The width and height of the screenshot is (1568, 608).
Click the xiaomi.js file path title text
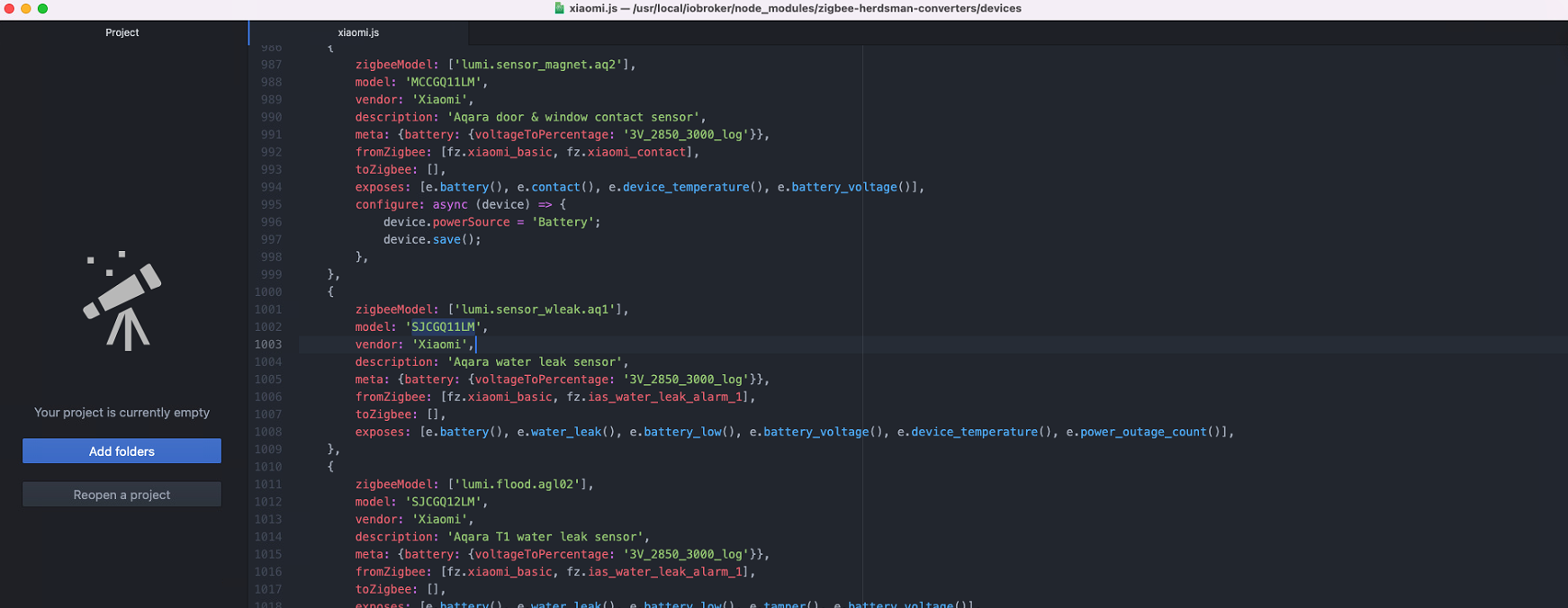tap(795, 8)
